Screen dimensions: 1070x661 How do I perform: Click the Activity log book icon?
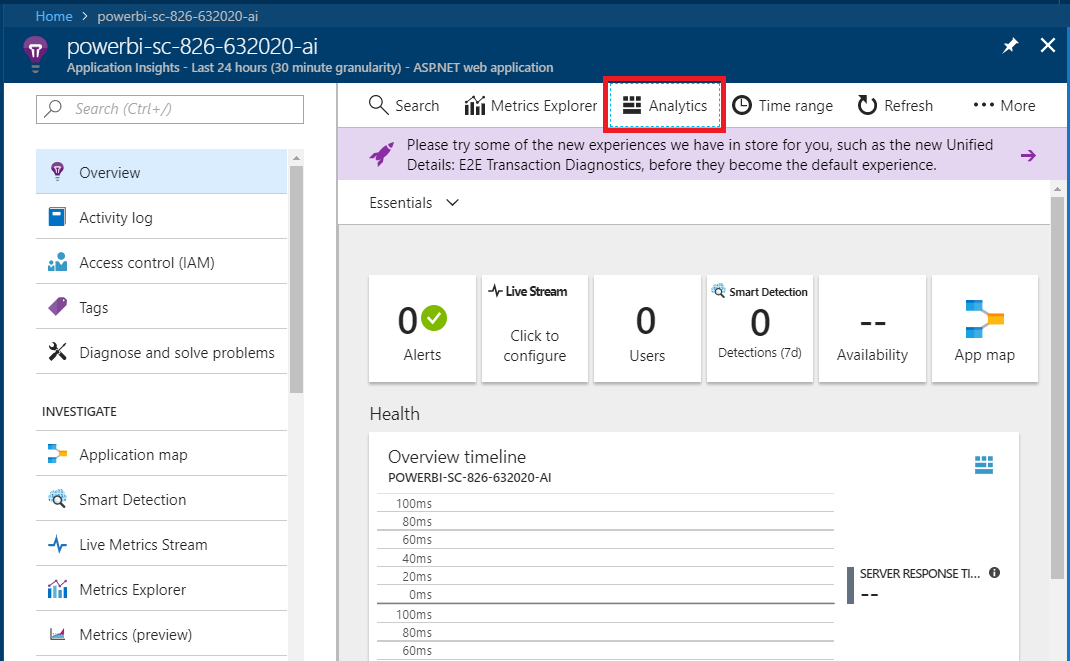tap(57, 217)
